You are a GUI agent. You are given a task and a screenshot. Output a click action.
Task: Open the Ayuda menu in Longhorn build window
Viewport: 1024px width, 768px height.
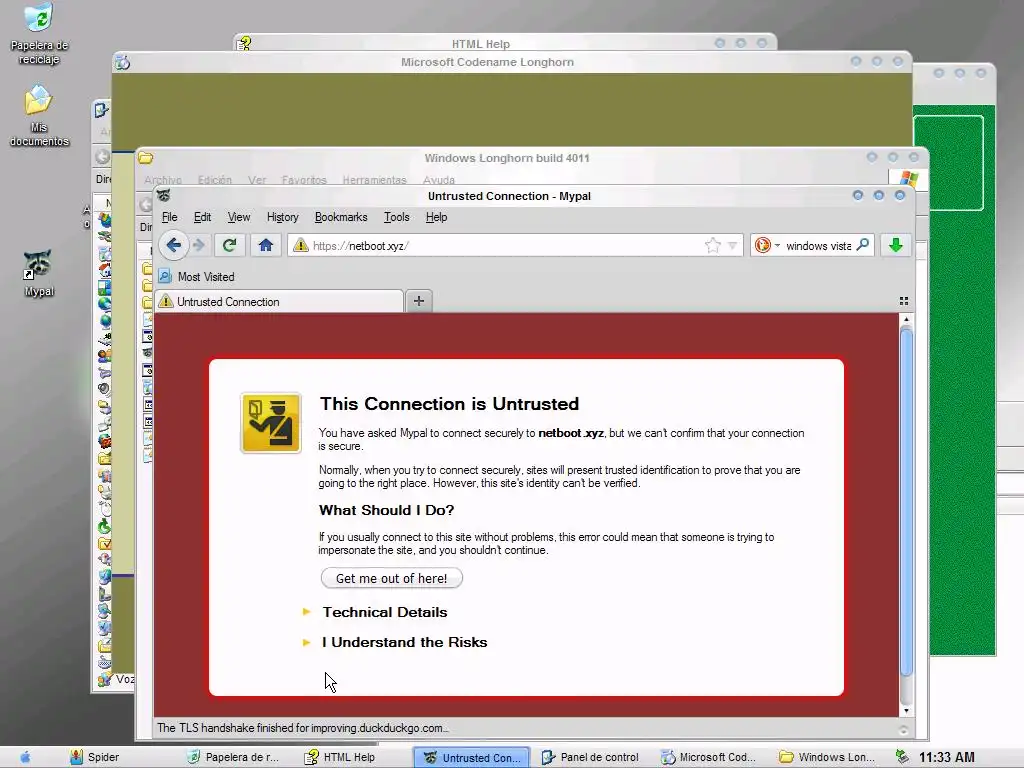pos(439,180)
